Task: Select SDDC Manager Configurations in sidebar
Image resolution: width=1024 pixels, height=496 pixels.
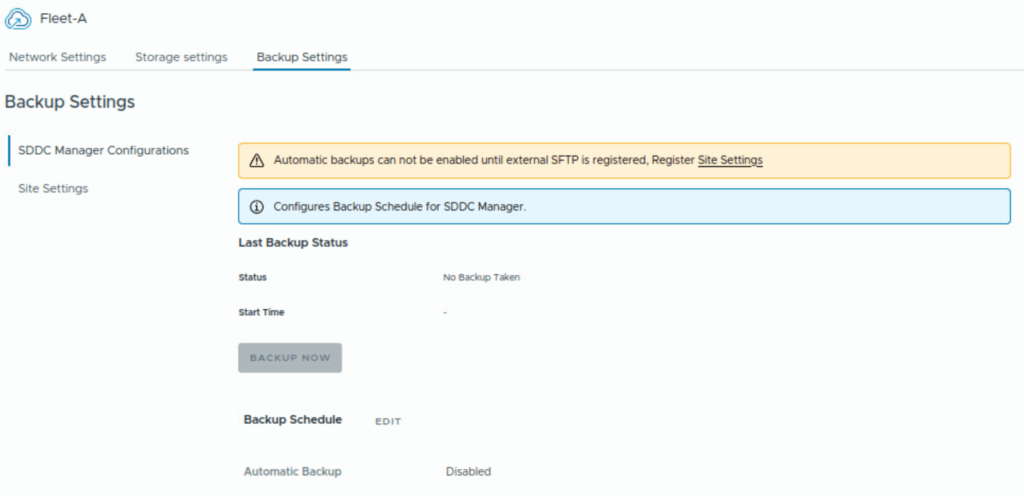Action: (103, 150)
